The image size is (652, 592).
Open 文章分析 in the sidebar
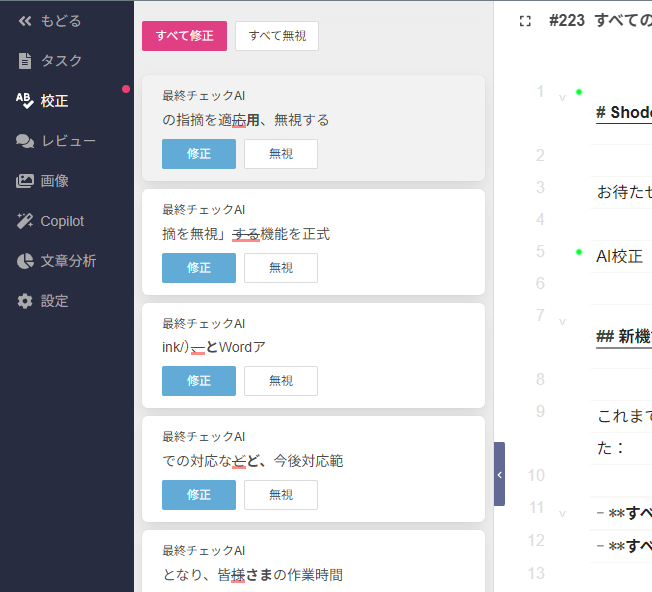click(x=69, y=261)
